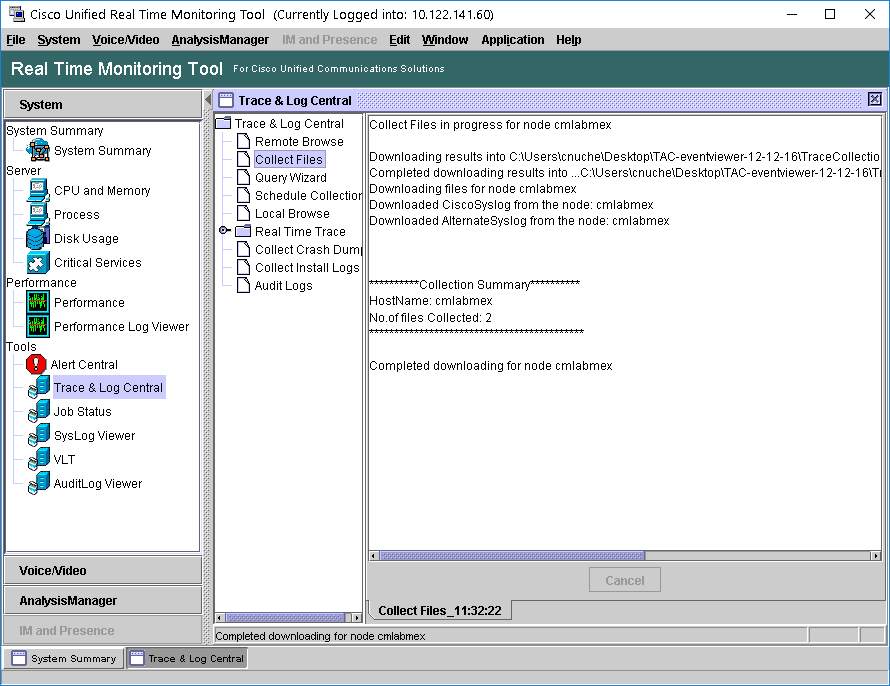Open the Application menu
This screenshot has width=890, height=686.
[513, 40]
